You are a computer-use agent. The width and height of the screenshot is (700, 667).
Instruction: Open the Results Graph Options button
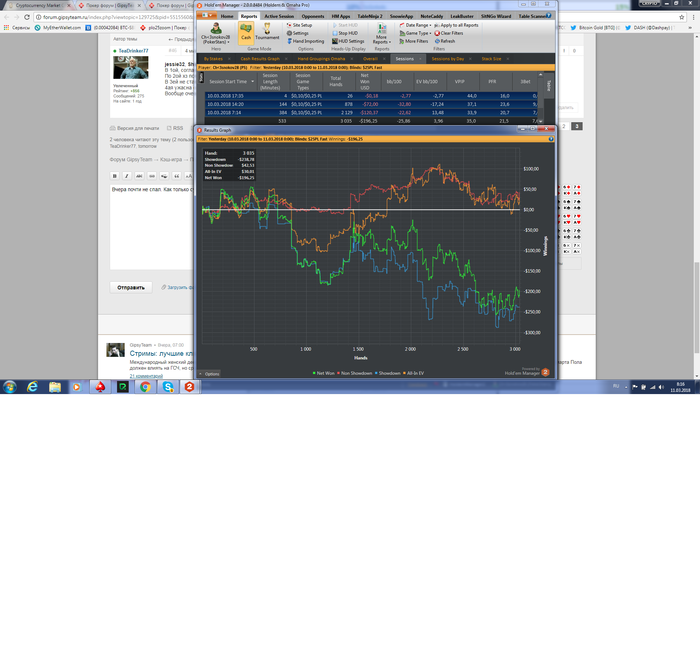click(x=209, y=374)
